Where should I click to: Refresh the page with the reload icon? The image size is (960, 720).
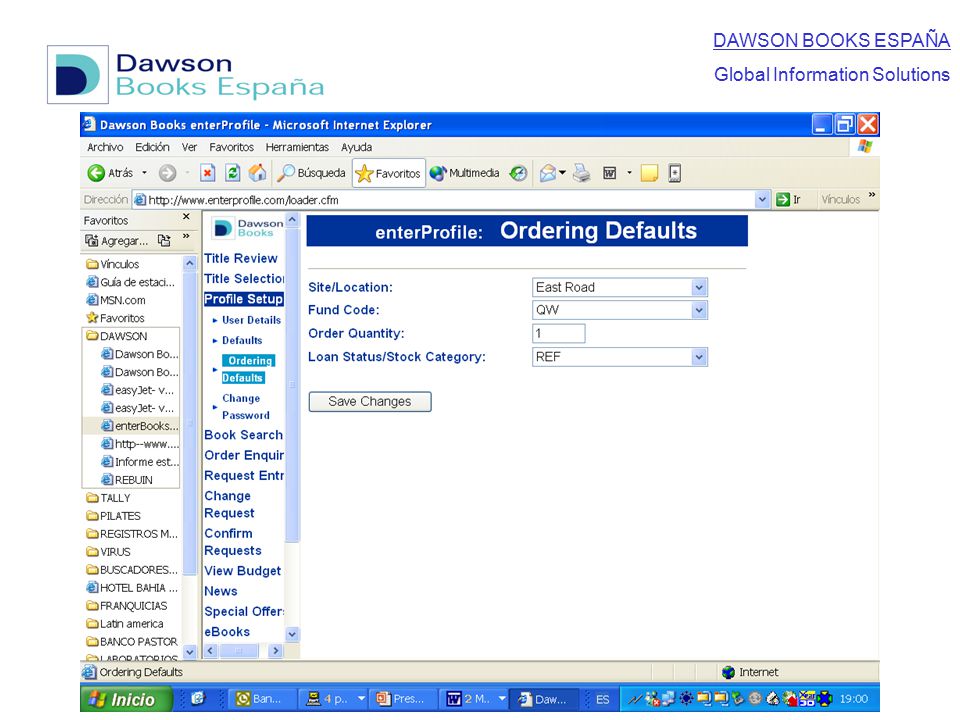[x=233, y=173]
